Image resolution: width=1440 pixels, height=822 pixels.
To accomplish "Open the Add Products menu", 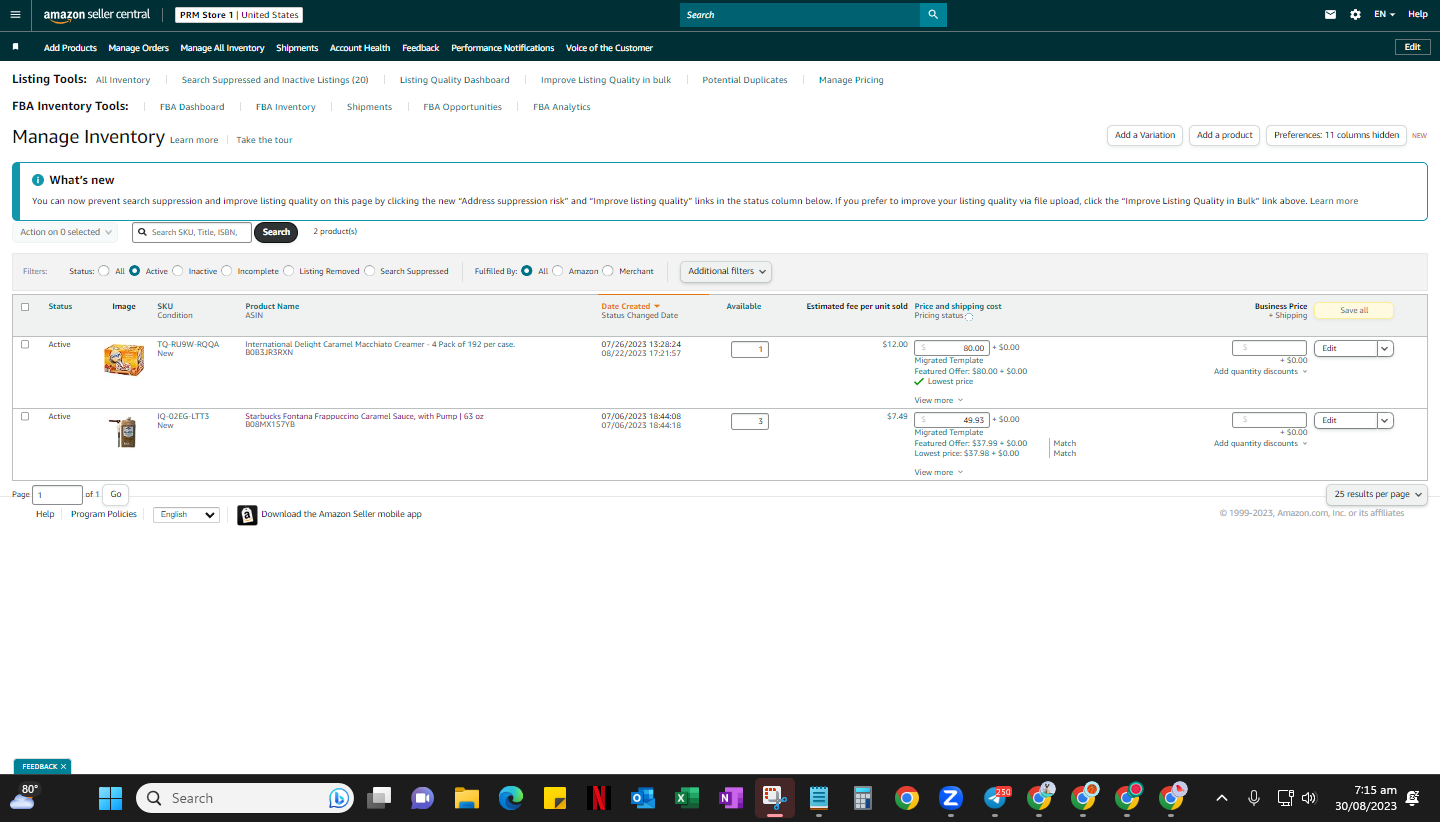I will pyautogui.click(x=70, y=48).
